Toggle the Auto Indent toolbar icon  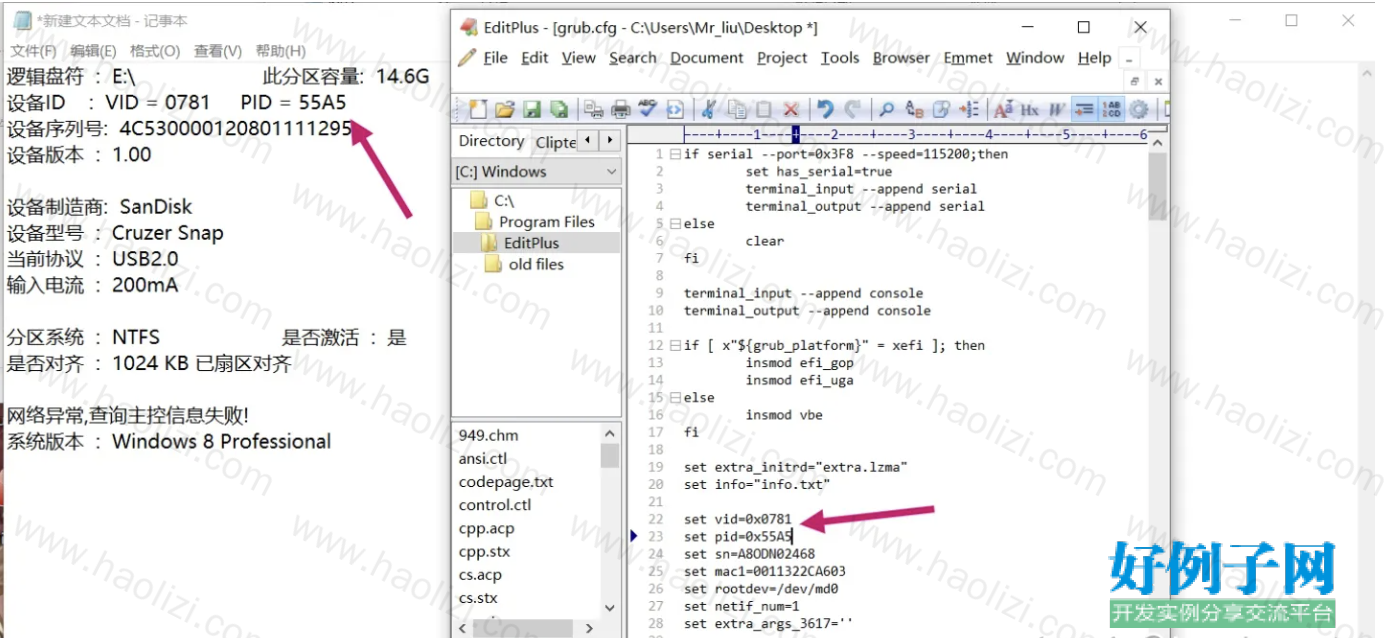click(1084, 109)
